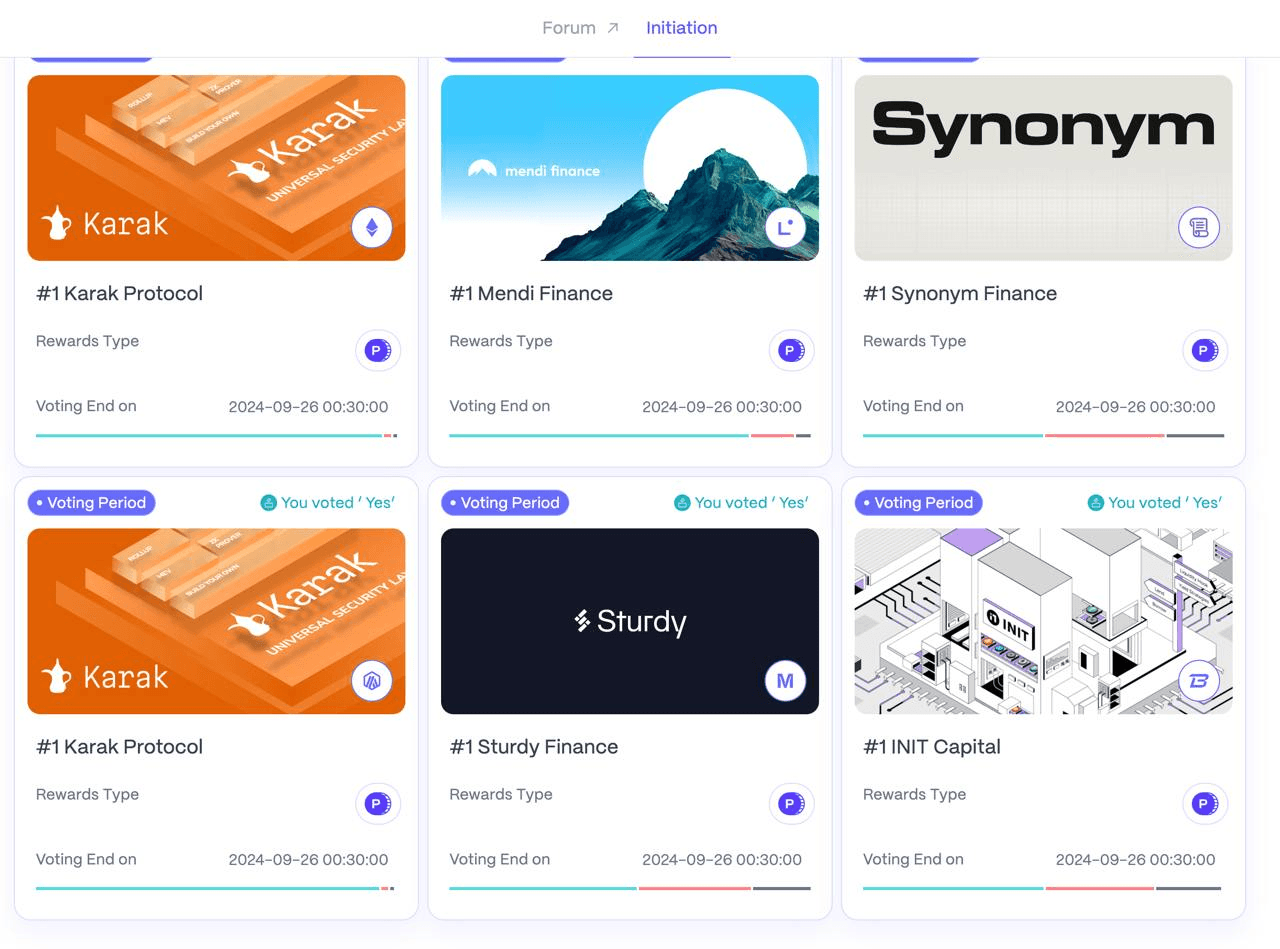
Task: Open the #1 INIT Capital title
Action: [x=932, y=747]
